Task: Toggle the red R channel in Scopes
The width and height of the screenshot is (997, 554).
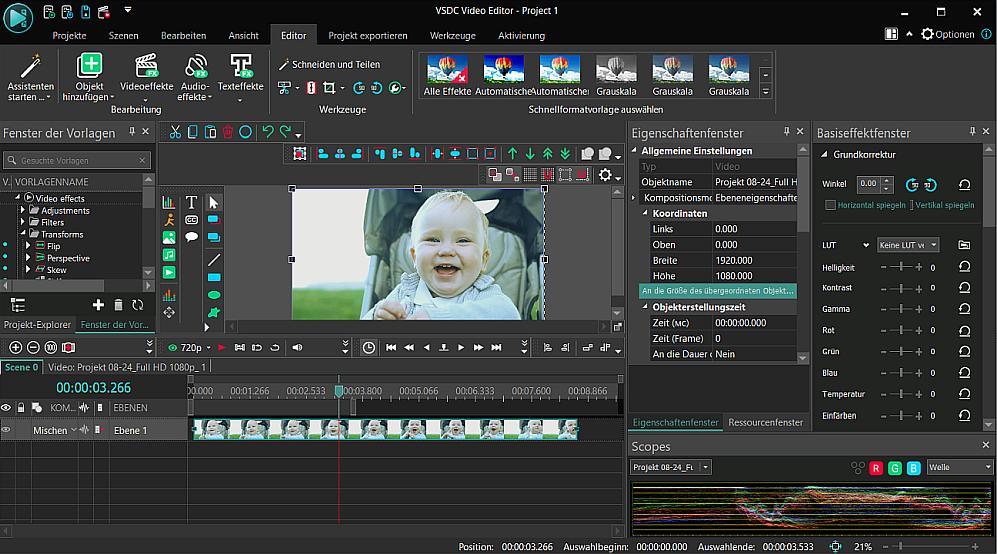Action: (x=876, y=467)
